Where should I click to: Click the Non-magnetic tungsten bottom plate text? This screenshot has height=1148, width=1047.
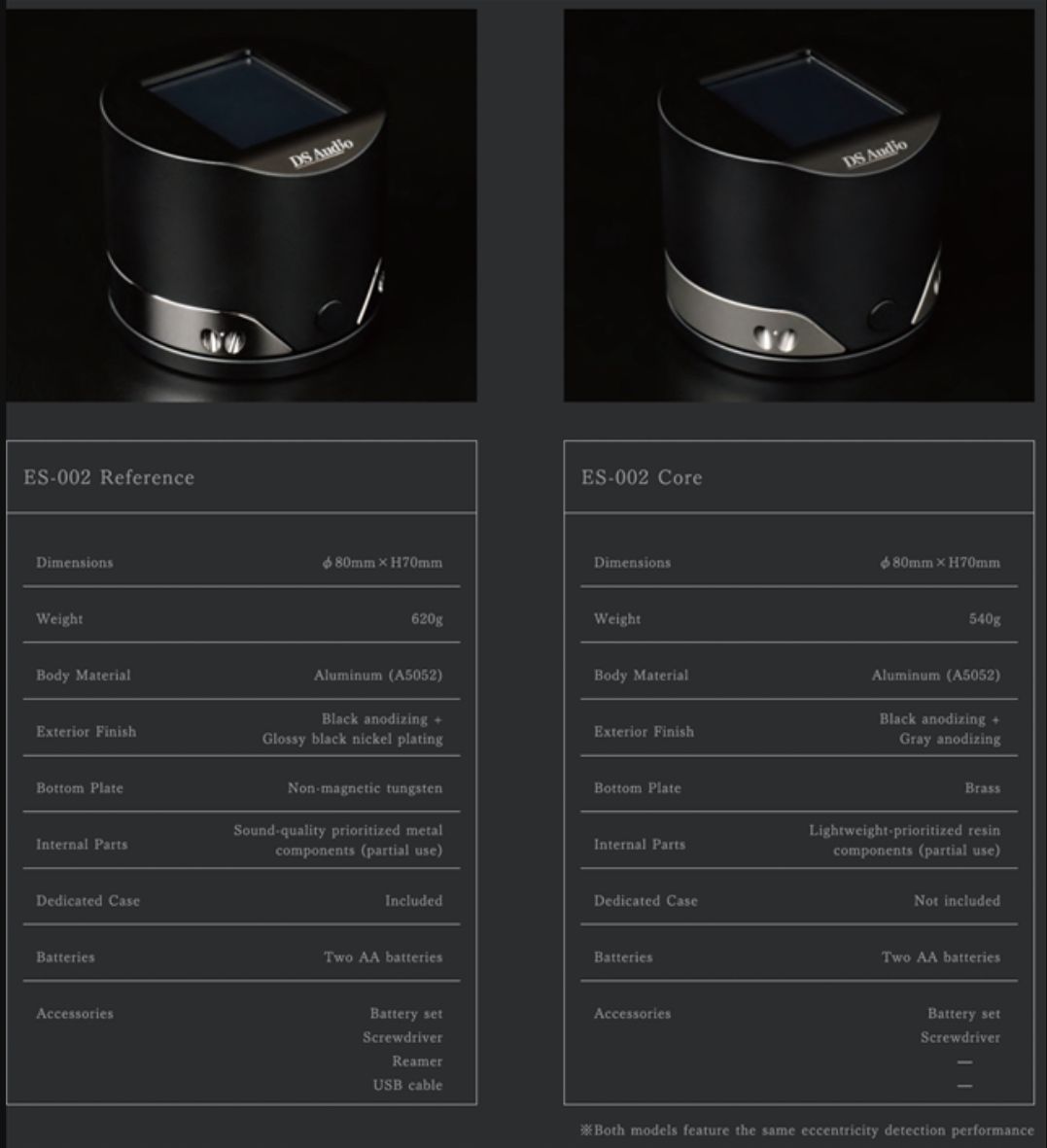click(365, 787)
